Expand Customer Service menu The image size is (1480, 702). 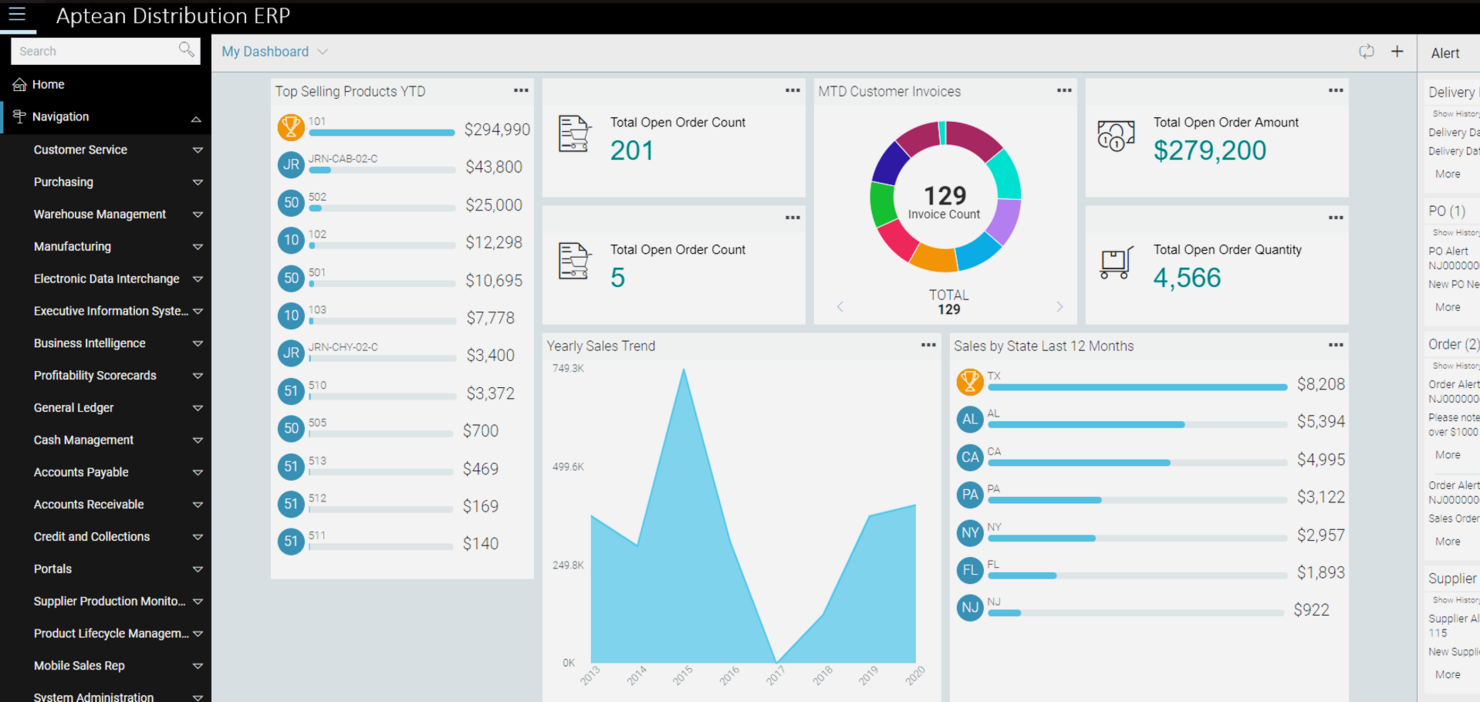(197, 150)
